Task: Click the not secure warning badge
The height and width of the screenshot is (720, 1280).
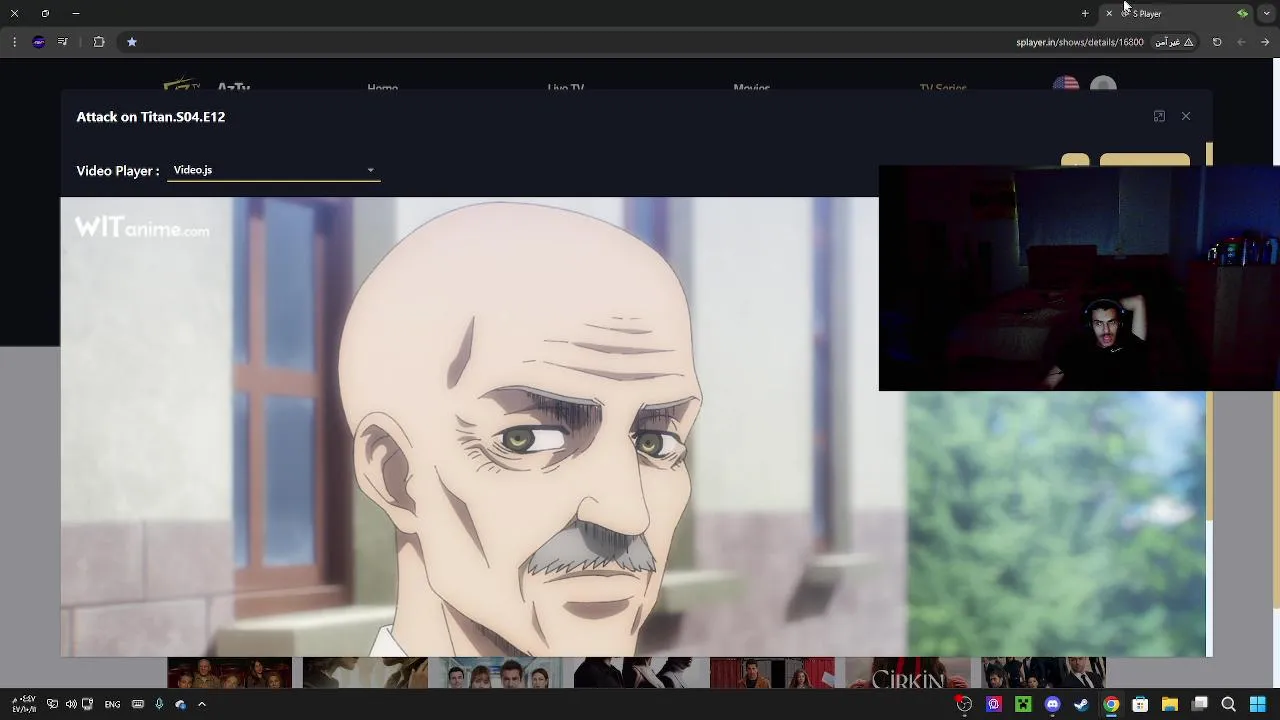Action: (1174, 42)
